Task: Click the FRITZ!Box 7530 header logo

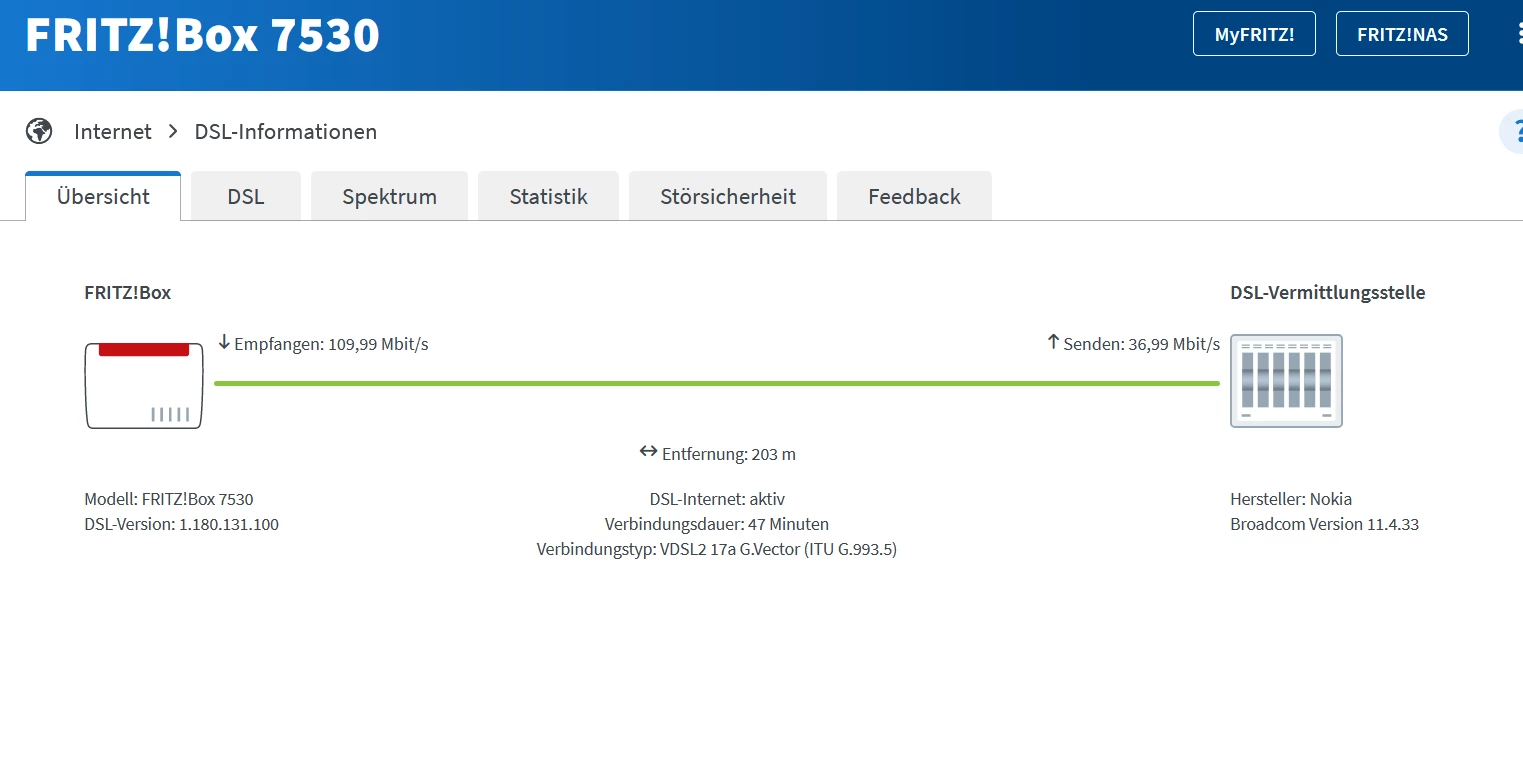Action: pos(202,35)
